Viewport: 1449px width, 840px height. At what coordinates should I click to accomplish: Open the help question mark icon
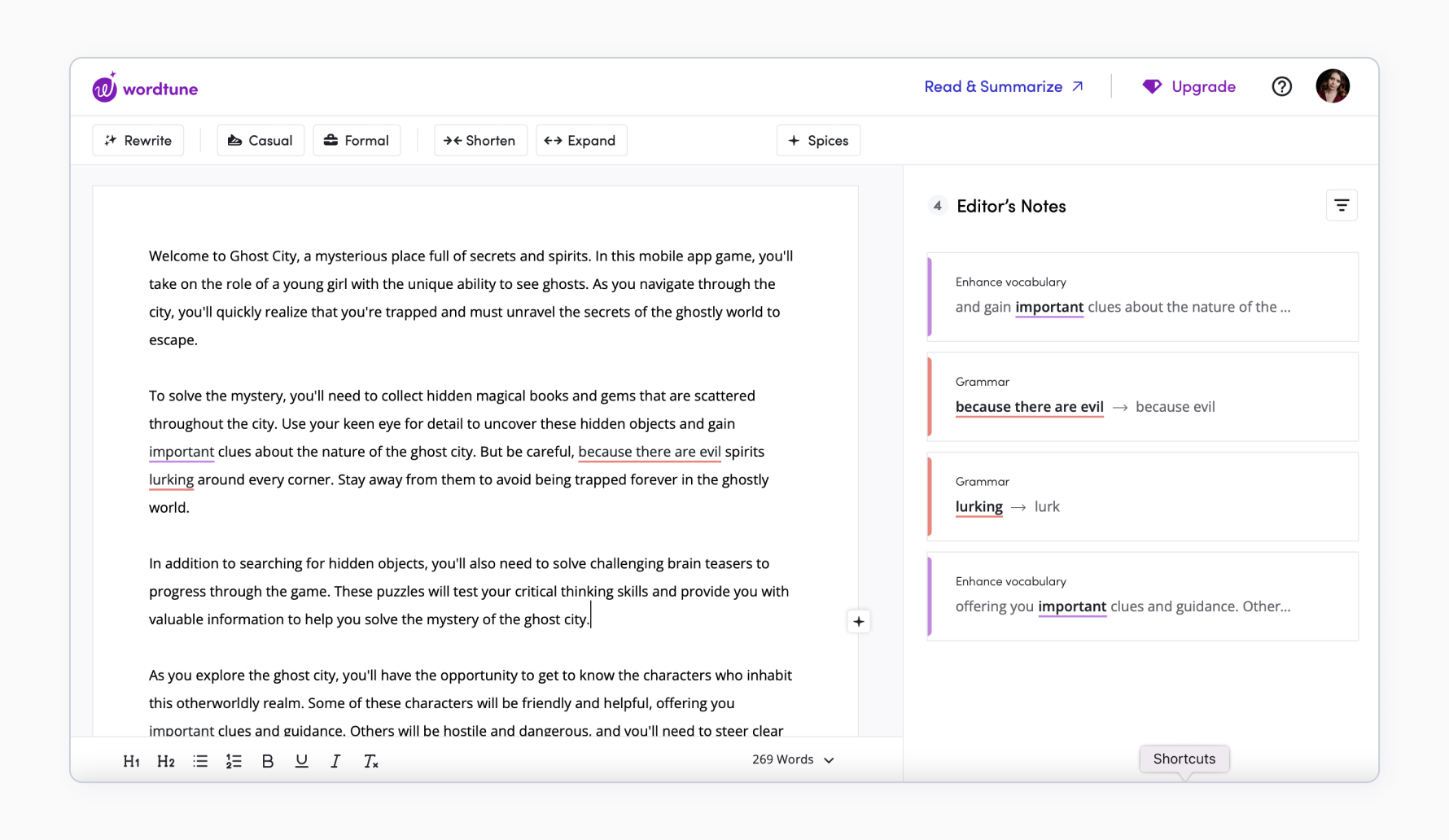[1281, 86]
